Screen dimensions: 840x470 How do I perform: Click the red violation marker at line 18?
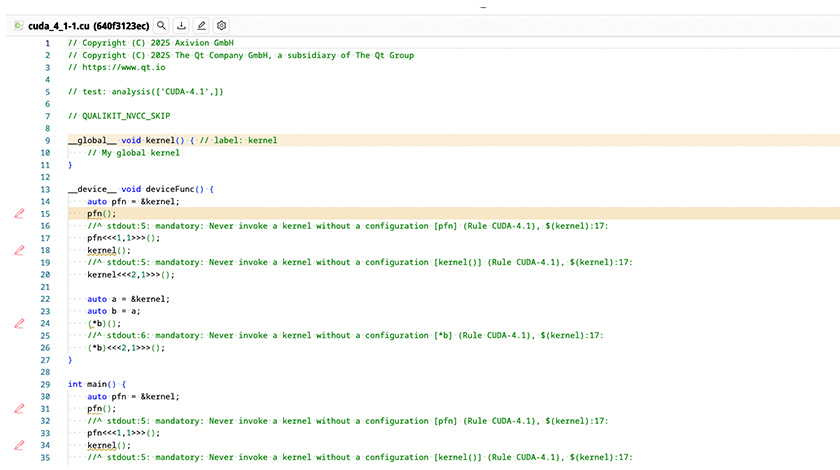(18, 250)
